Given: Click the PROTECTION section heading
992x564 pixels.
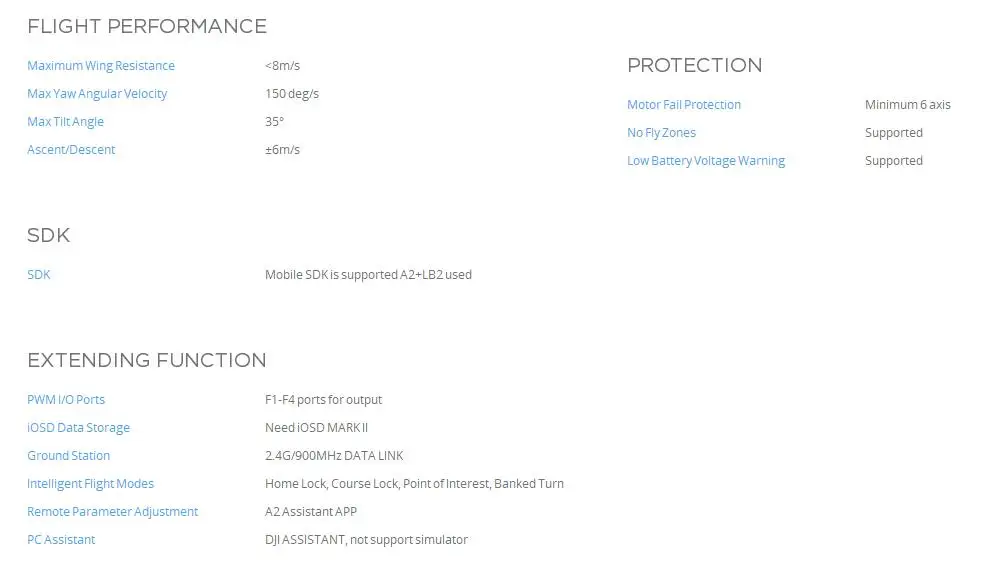Looking at the screenshot, I should 694,66.
